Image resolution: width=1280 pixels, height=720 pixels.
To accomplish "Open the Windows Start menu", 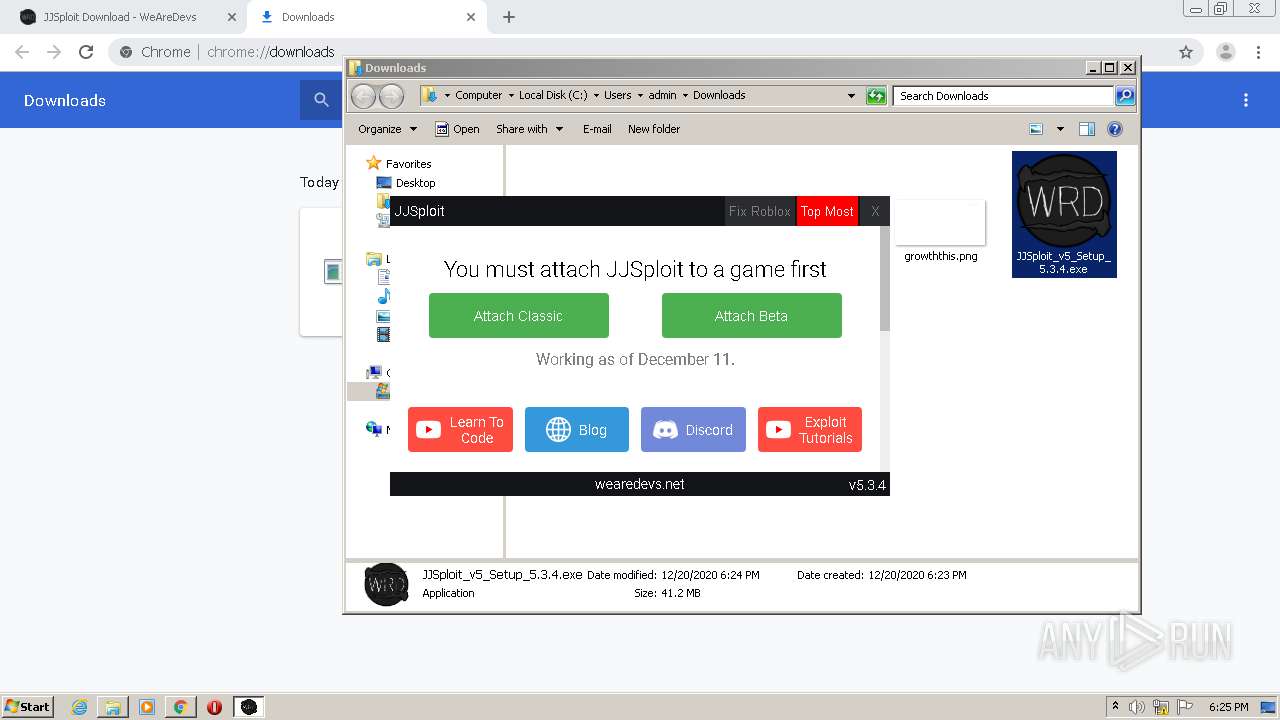I will coord(28,706).
